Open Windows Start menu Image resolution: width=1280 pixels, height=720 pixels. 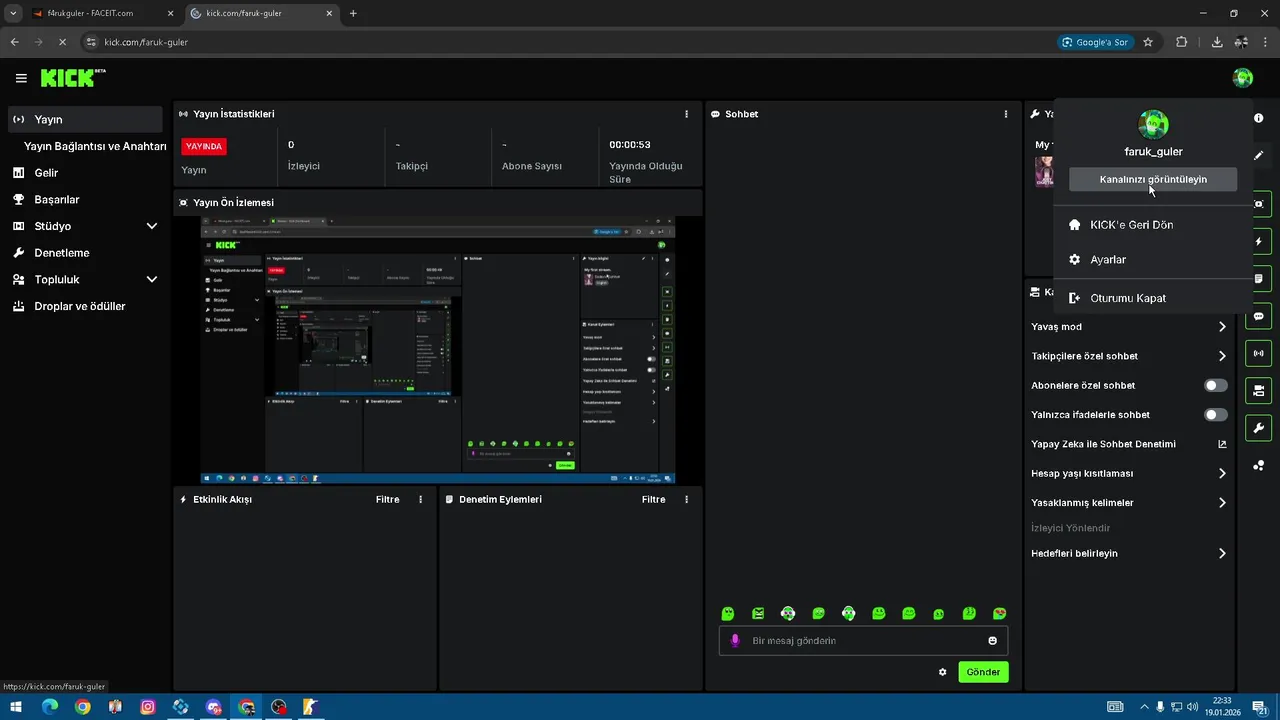click(x=17, y=707)
